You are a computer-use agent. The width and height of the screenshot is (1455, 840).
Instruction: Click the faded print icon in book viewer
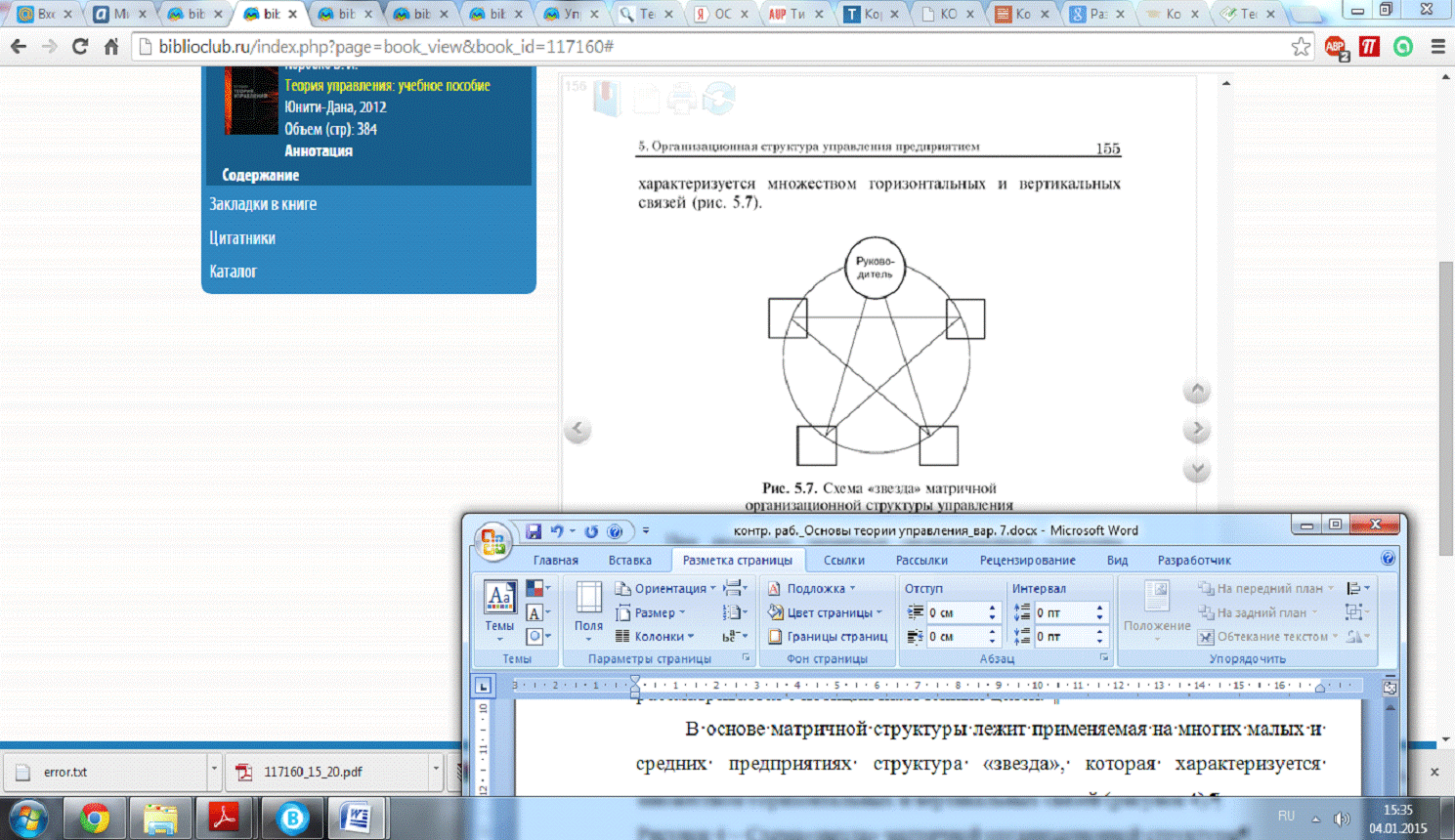point(681,99)
